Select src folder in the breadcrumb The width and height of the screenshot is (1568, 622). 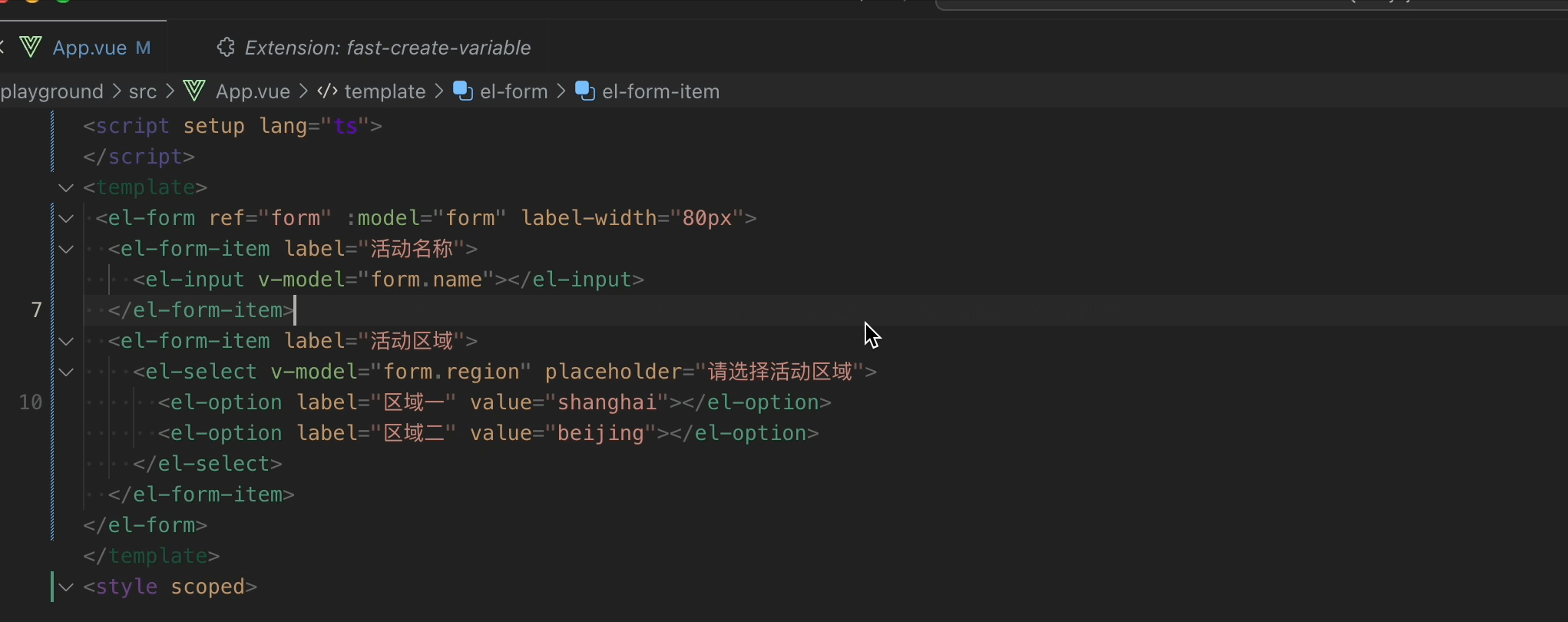point(143,91)
